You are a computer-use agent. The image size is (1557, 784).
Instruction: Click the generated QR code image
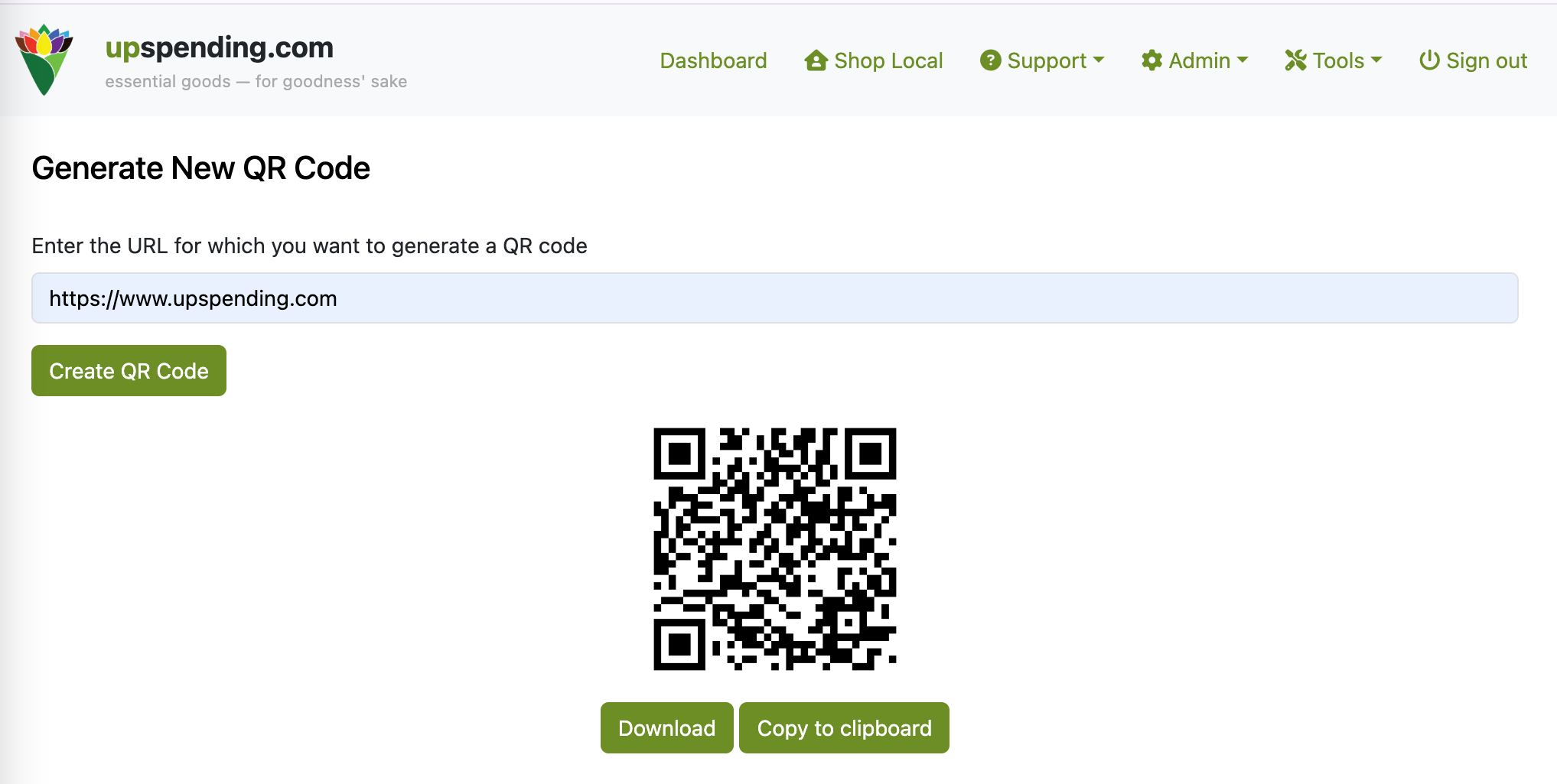[774, 548]
